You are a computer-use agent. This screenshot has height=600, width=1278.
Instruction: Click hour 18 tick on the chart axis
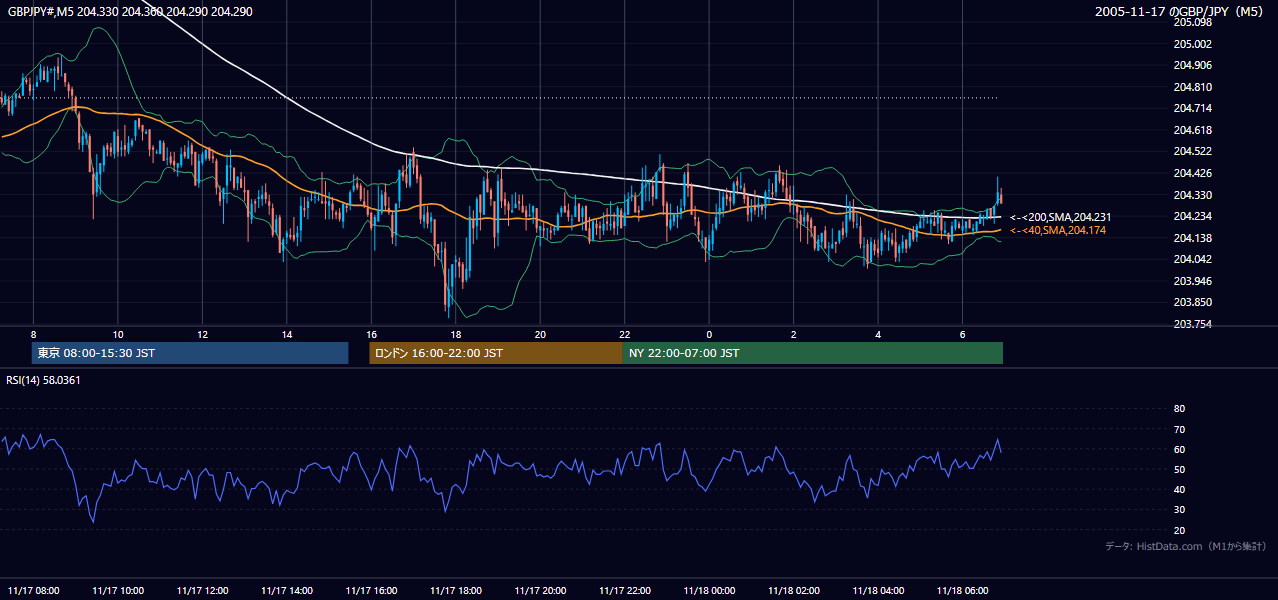[x=455, y=334]
